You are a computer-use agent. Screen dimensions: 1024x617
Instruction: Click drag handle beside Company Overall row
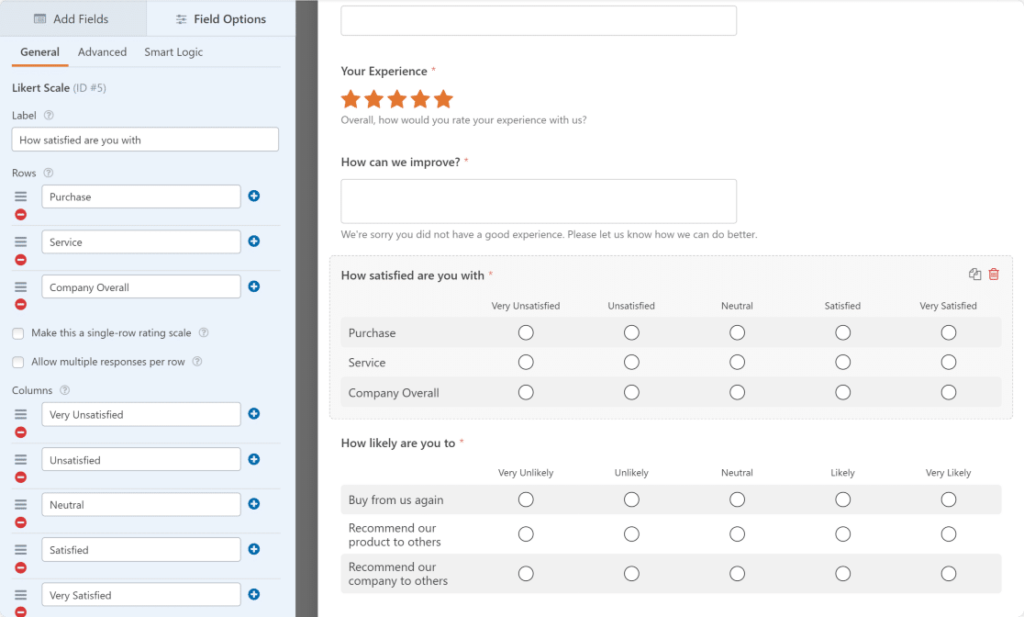click(x=20, y=287)
